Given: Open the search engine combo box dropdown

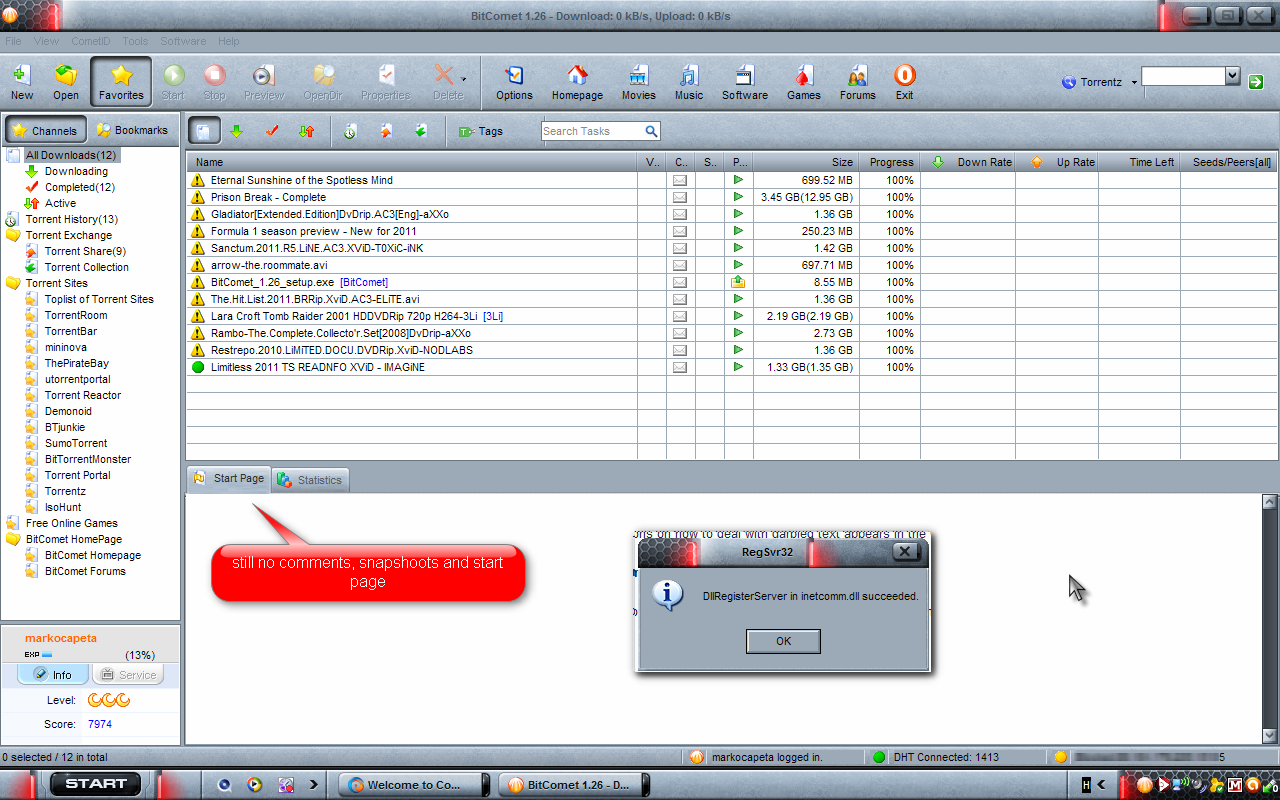Looking at the screenshot, I should (1232, 76).
